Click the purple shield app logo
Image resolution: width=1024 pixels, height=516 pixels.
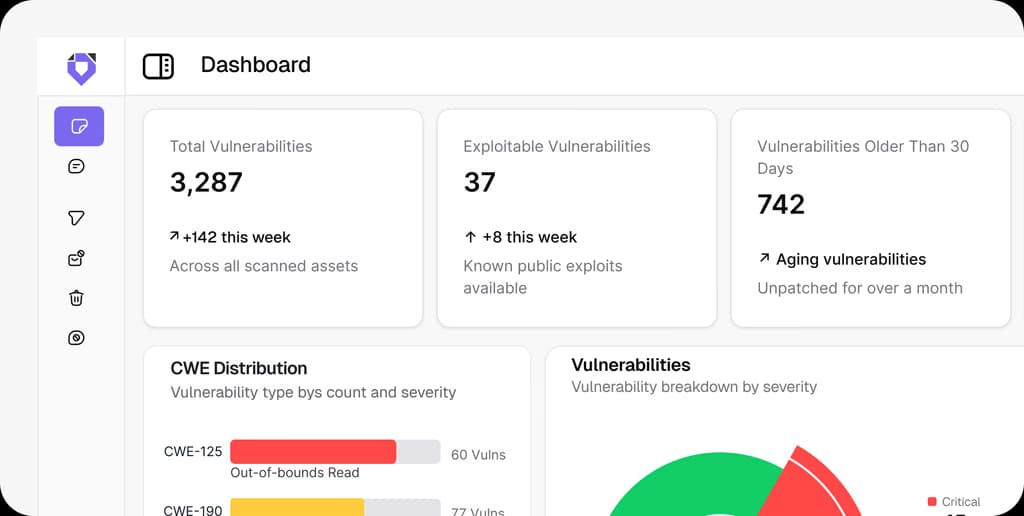(x=81, y=68)
